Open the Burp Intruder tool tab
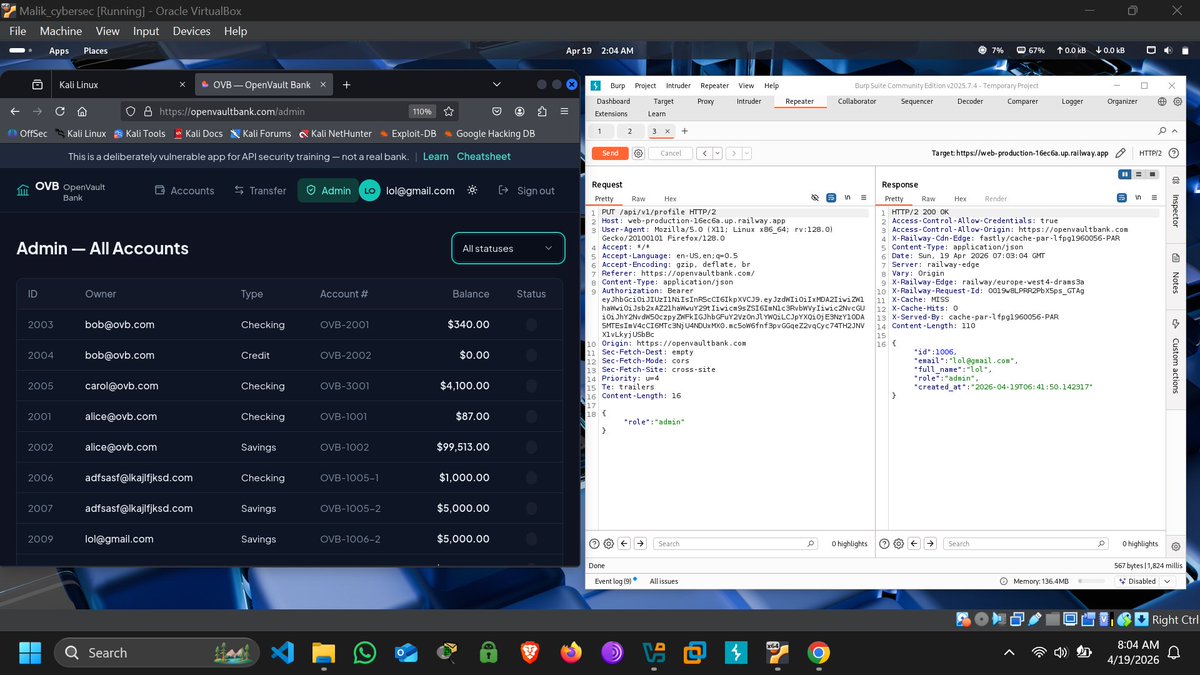This screenshot has width=1200, height=675. (749, 101)
